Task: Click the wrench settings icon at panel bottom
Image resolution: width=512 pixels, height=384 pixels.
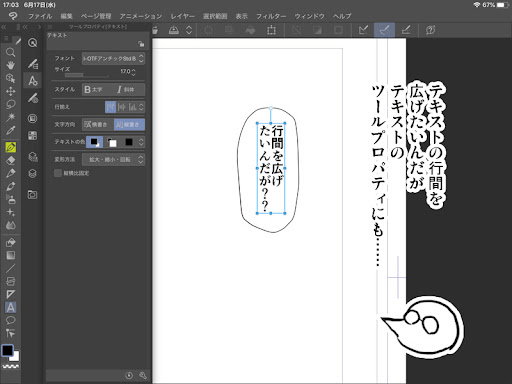Action: pyautogui.click(x=143, y=375)
